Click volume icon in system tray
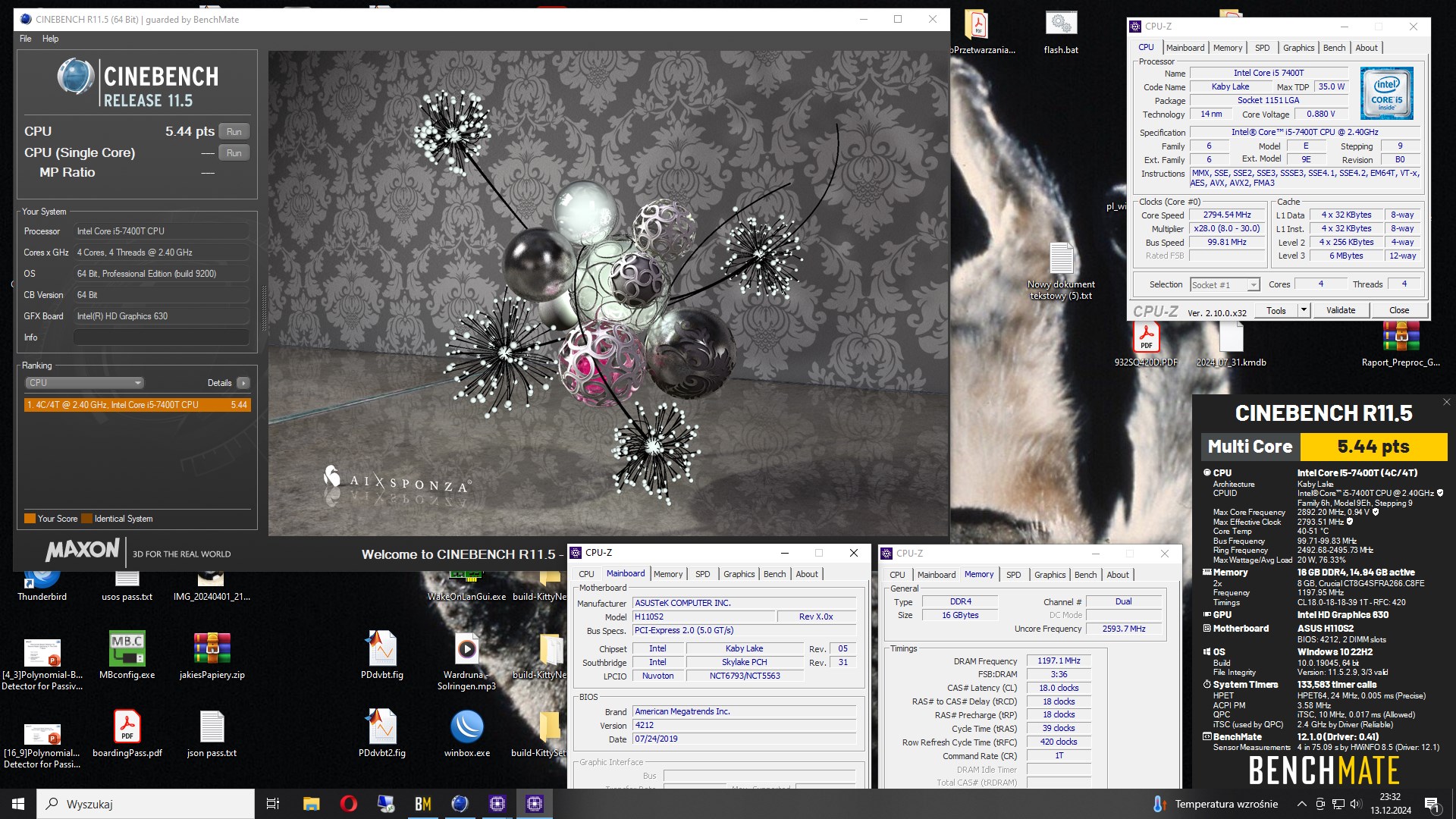This screenshot has height=819, width=1456. click(1356, 804)
